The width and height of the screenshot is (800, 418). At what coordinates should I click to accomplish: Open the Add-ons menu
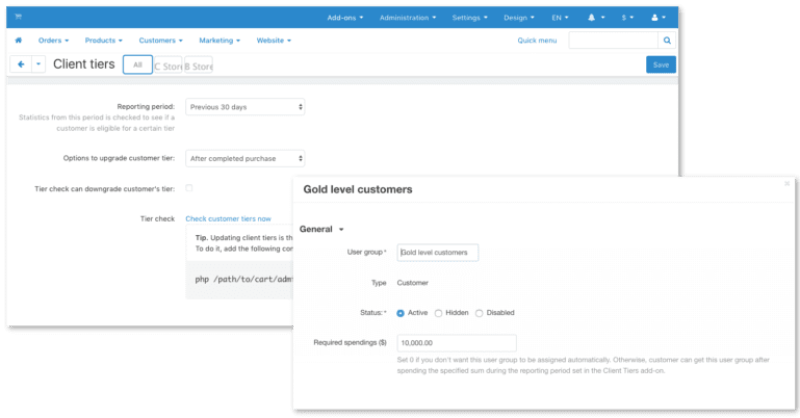(x=346, y=17)
